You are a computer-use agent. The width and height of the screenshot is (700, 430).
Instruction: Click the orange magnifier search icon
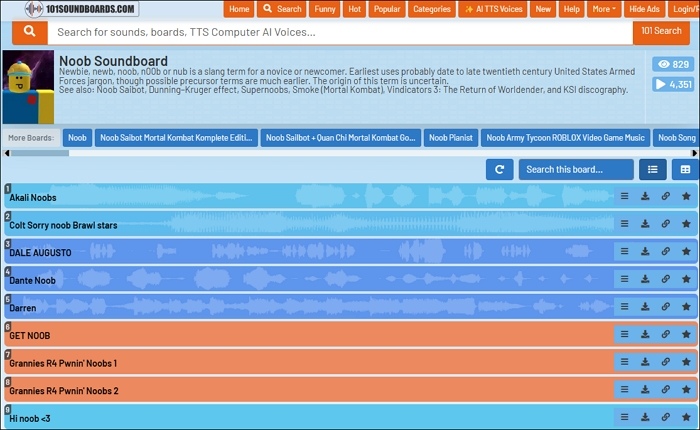30,32
